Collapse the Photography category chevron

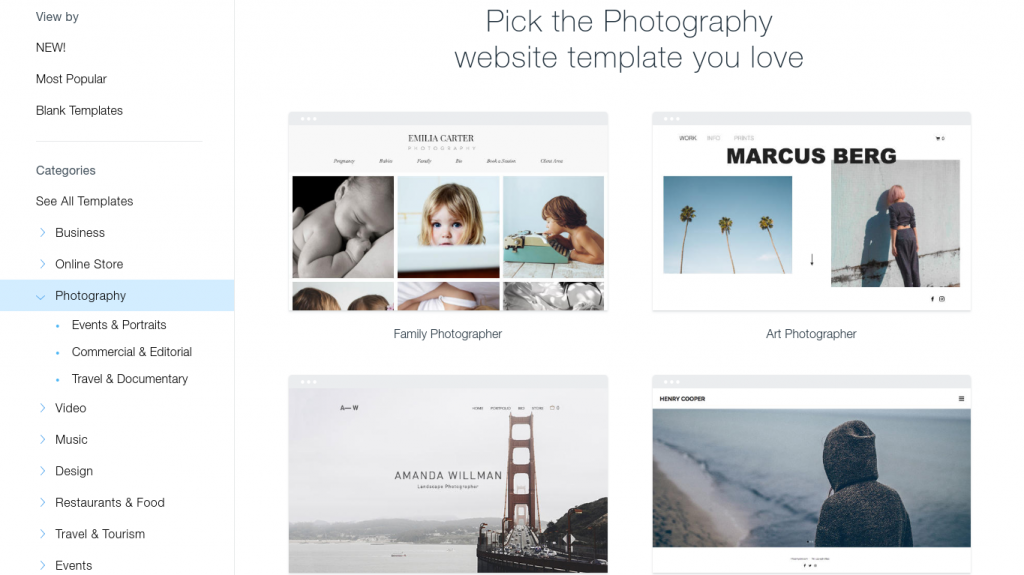click(40, 297)
